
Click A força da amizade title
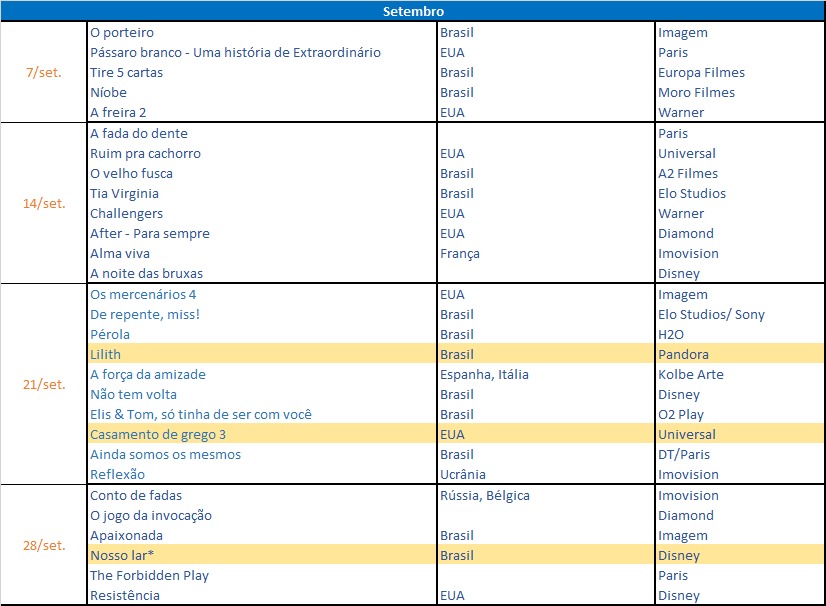pyautogui.click(x=148, y=375)
